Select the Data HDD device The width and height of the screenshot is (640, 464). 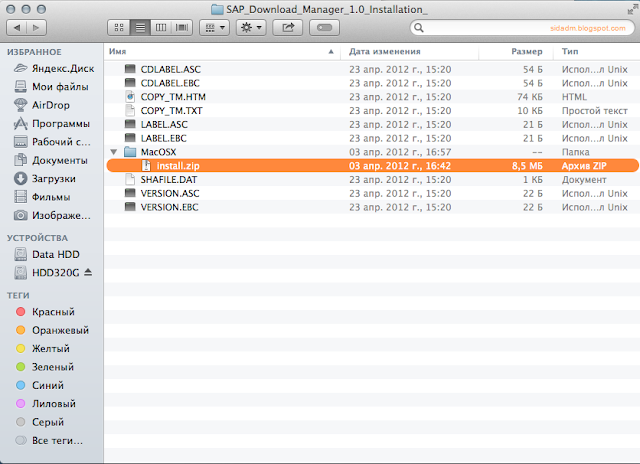coord(47,254)
